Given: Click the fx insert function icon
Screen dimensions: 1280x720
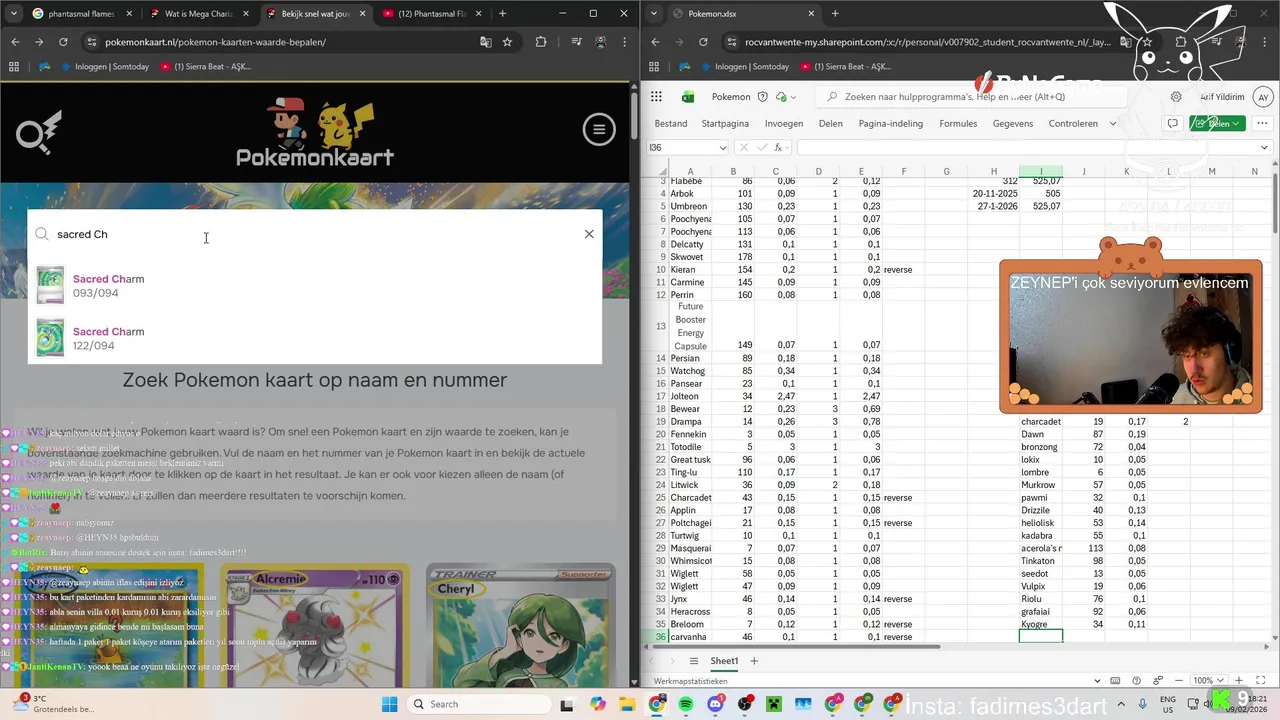Looking at the screenshot, I should [778, 147].
